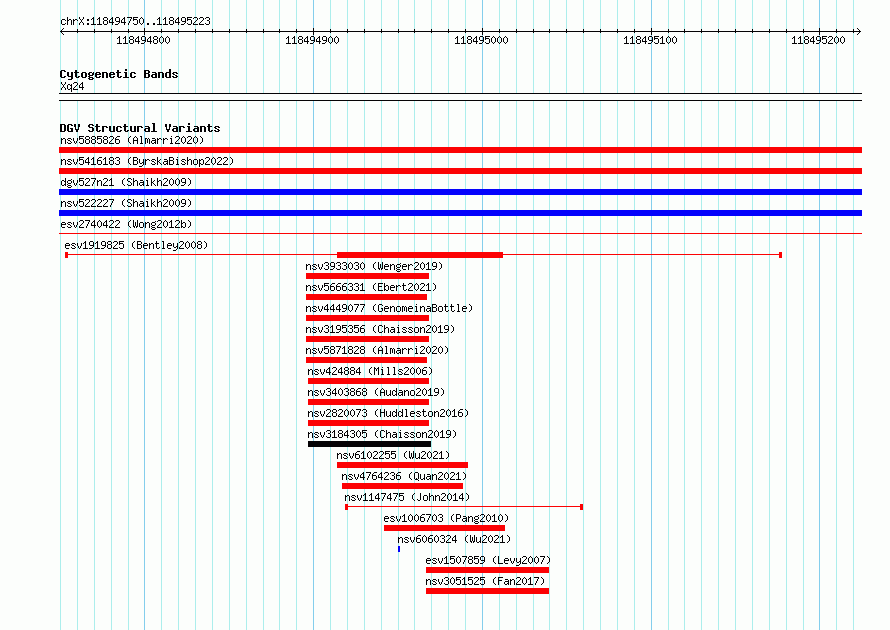Click the Xq24 band label

72,86
